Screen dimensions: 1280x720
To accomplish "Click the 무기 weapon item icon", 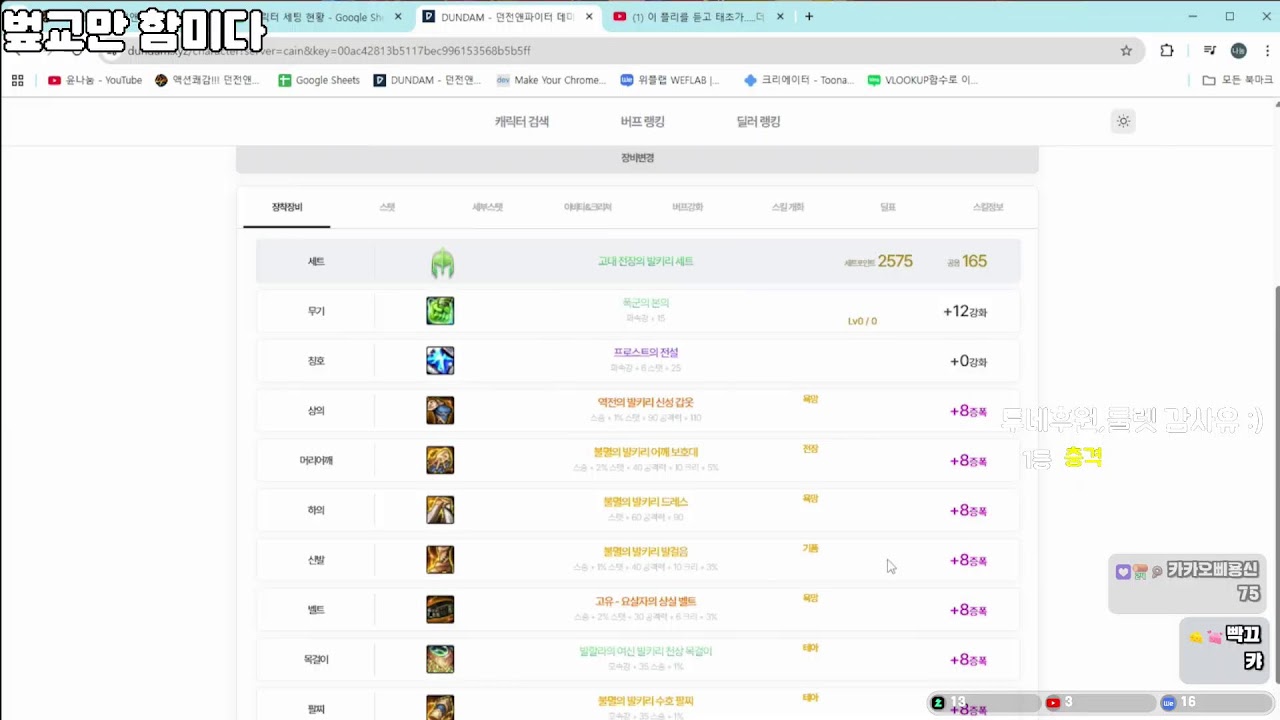I will (440, 311).
